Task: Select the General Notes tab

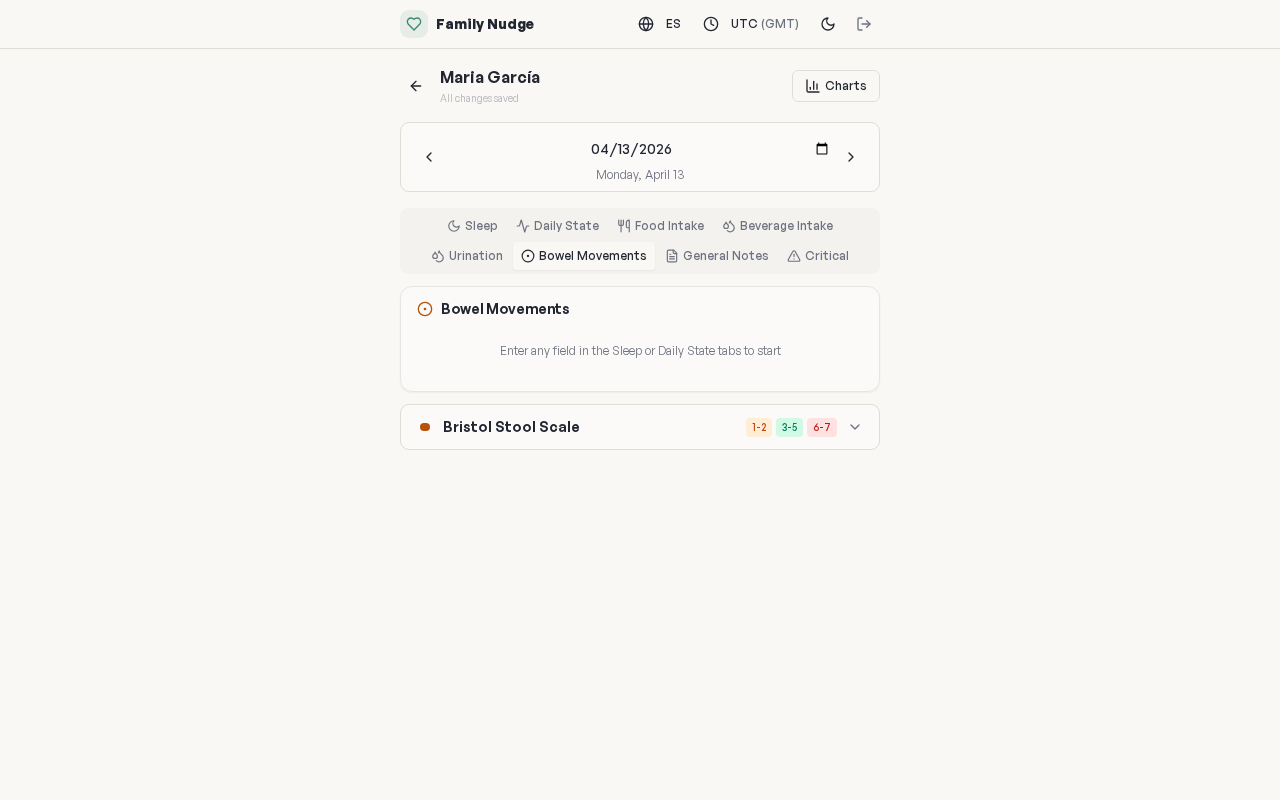Action: (x=717, y=256)
